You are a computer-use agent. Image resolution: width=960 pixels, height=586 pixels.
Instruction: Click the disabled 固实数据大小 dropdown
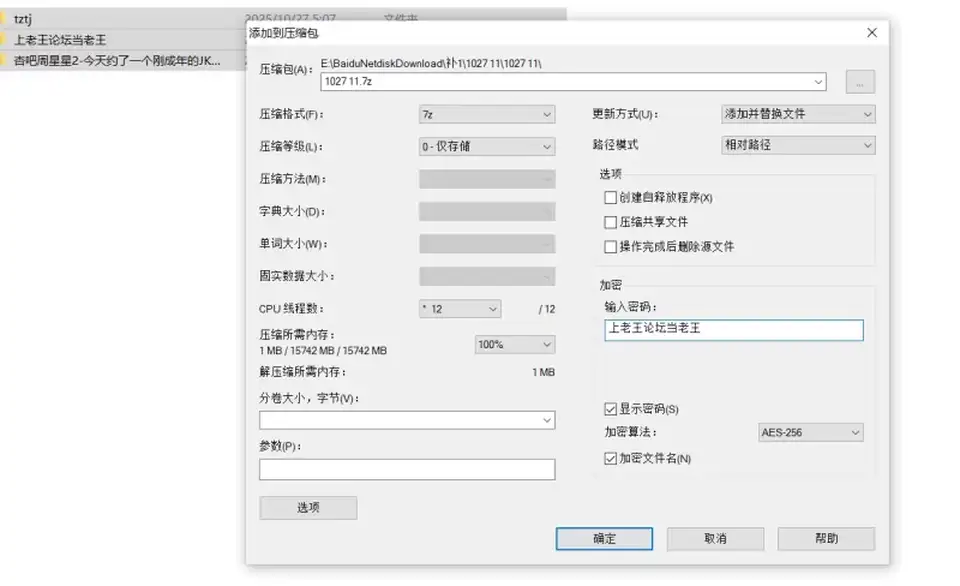(x=487, y=277)
